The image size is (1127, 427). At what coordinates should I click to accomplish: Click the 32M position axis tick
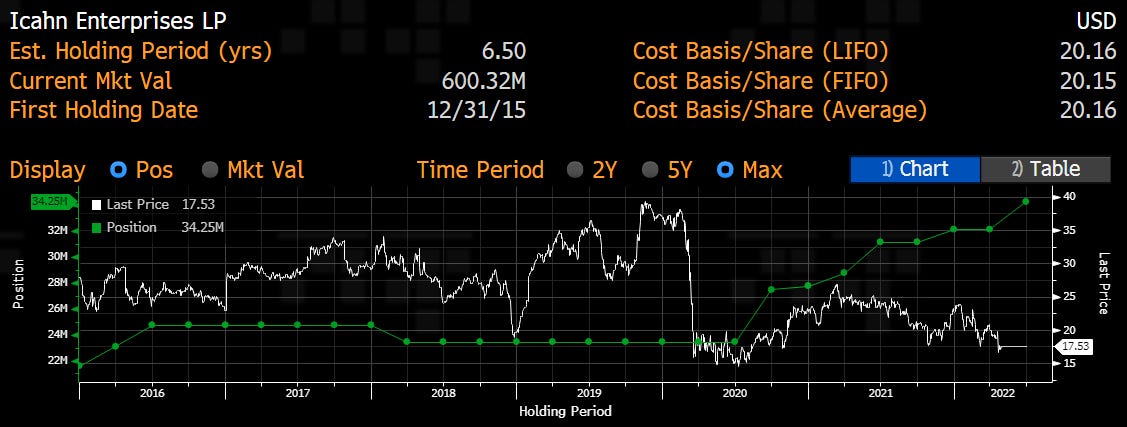coord(58,231)
